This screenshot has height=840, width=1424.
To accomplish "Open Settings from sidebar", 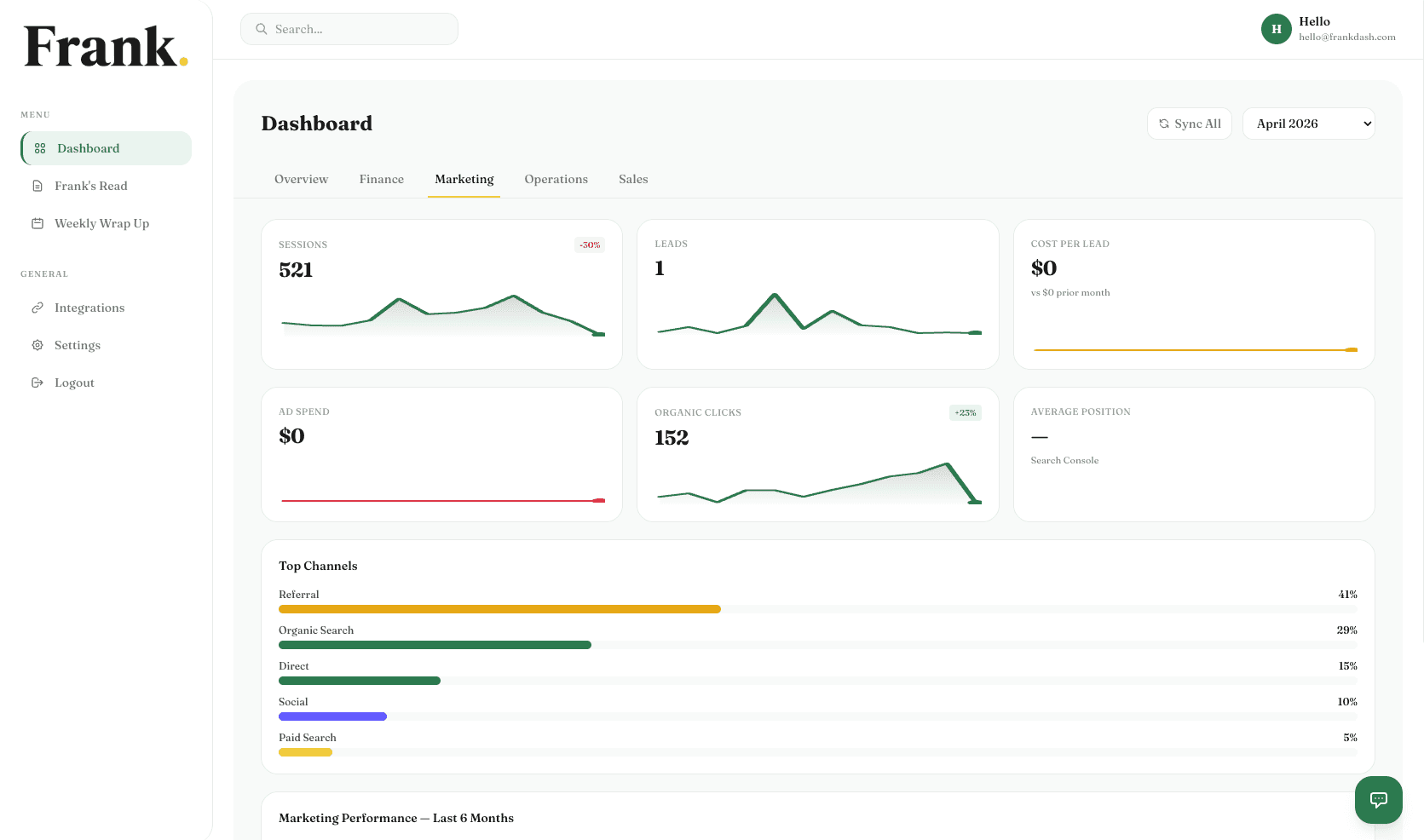I will (107, 345).
